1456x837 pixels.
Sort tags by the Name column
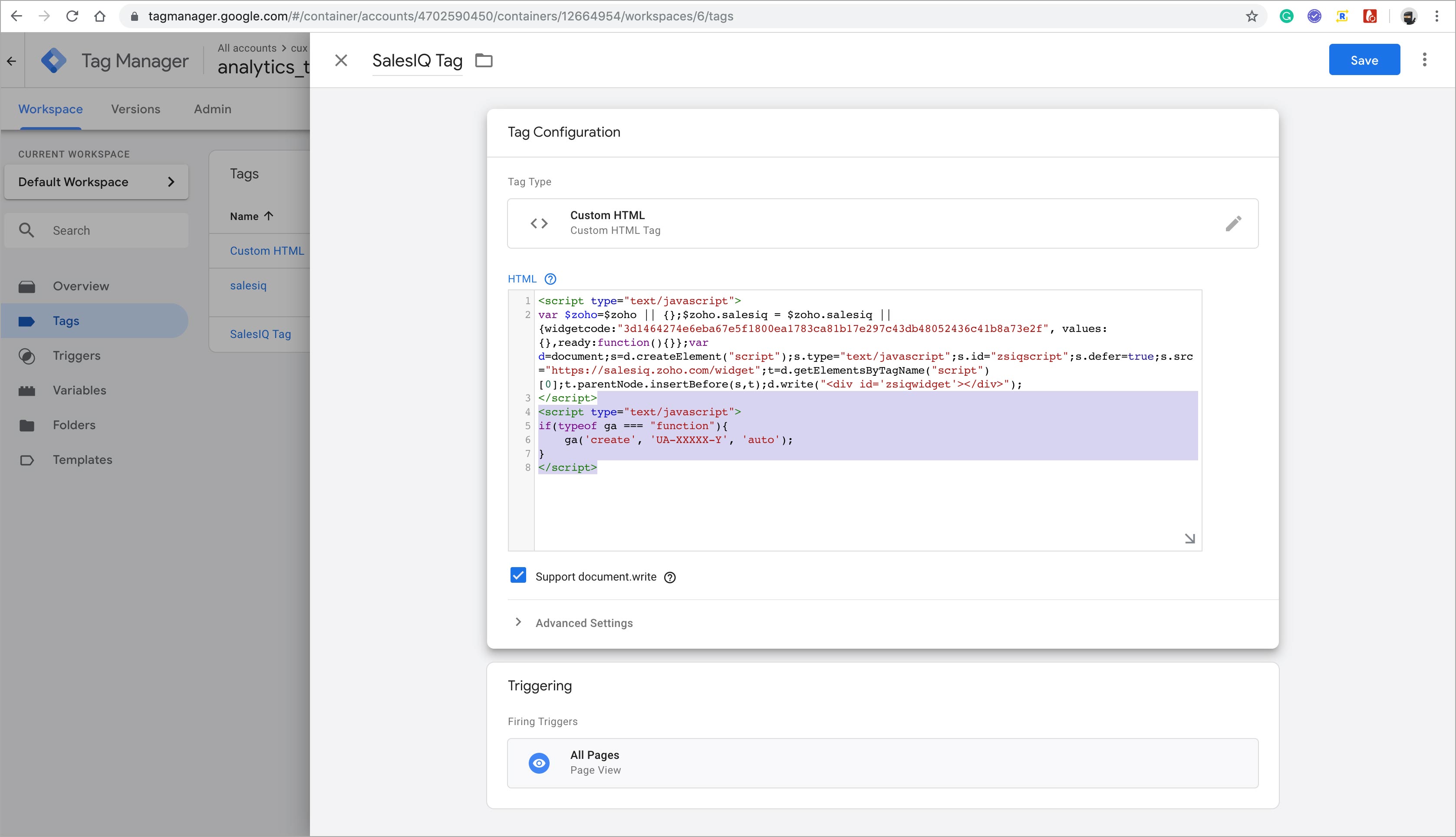coord(251,216)
